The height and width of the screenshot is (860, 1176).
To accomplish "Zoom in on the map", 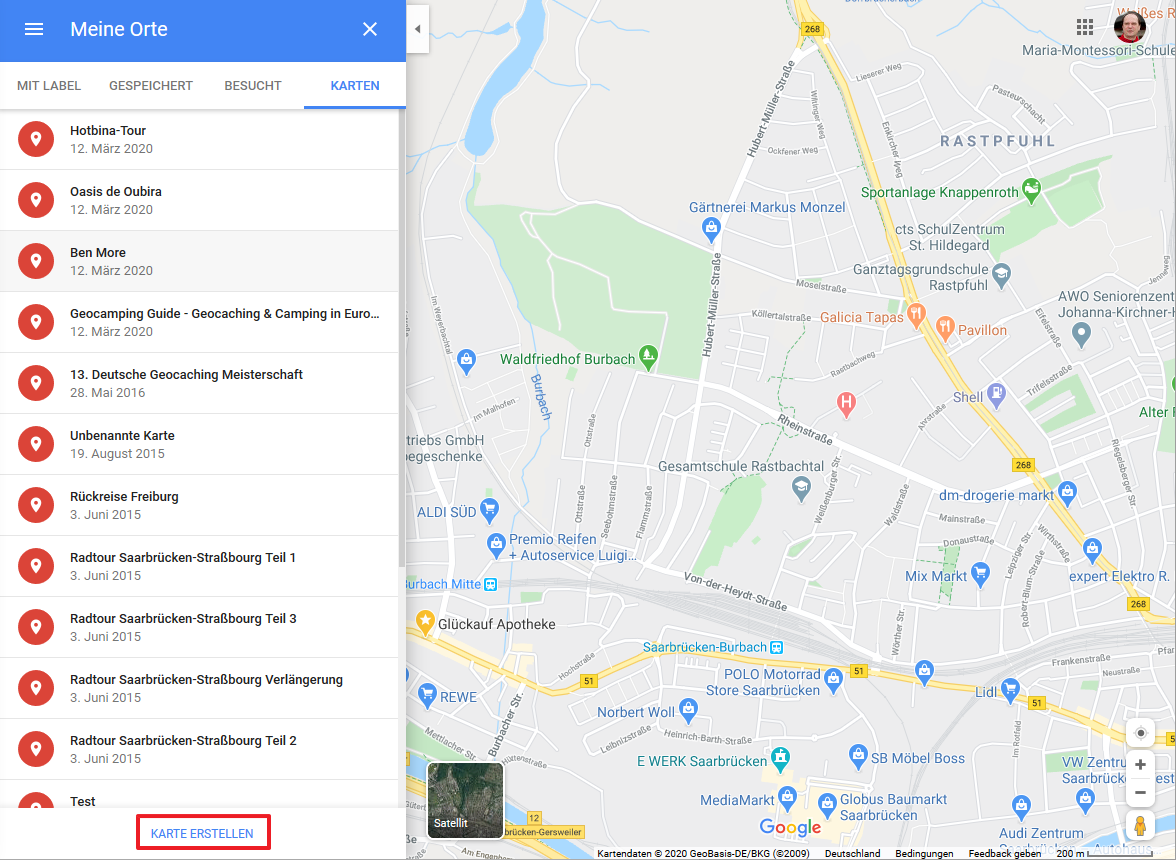I will (x=1140, y=765).
